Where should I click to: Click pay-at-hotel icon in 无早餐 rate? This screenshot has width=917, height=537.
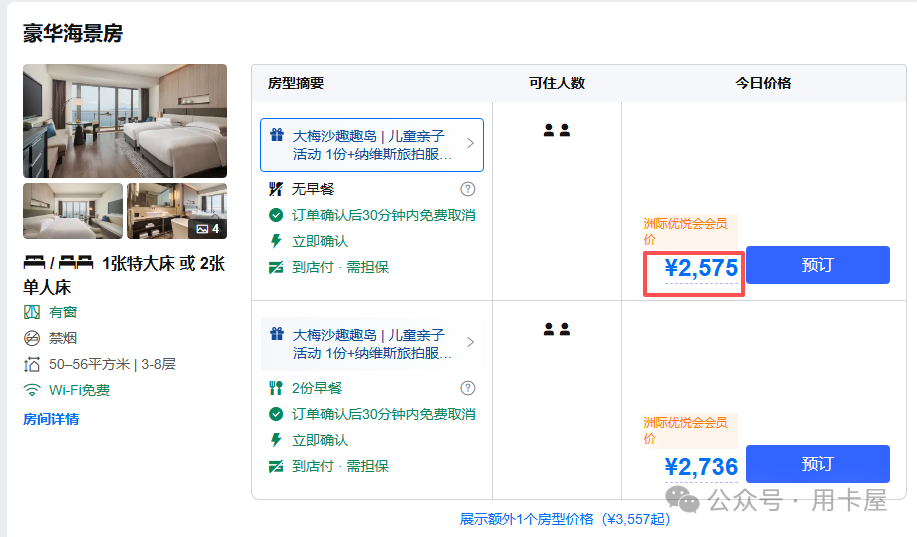click(x=275, y=267)
